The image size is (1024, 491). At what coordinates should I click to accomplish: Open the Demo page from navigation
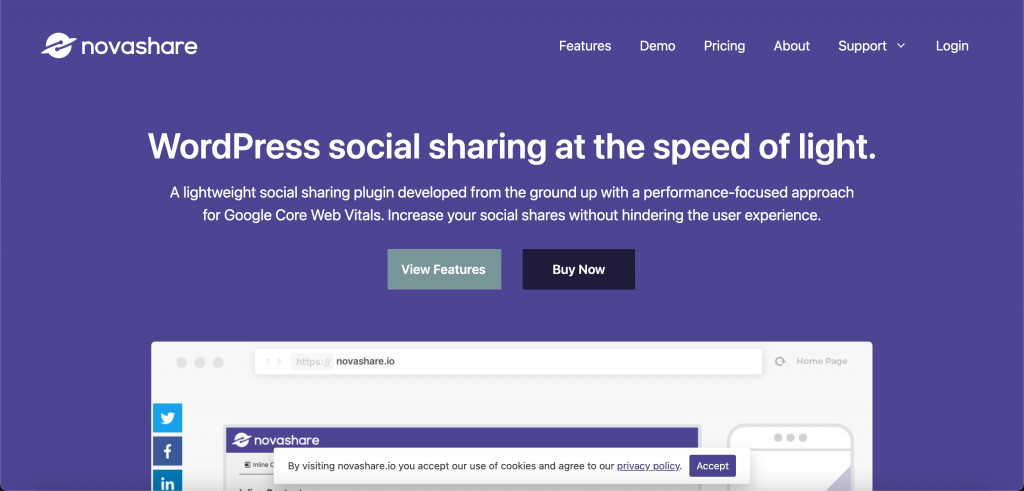(658, 46)
